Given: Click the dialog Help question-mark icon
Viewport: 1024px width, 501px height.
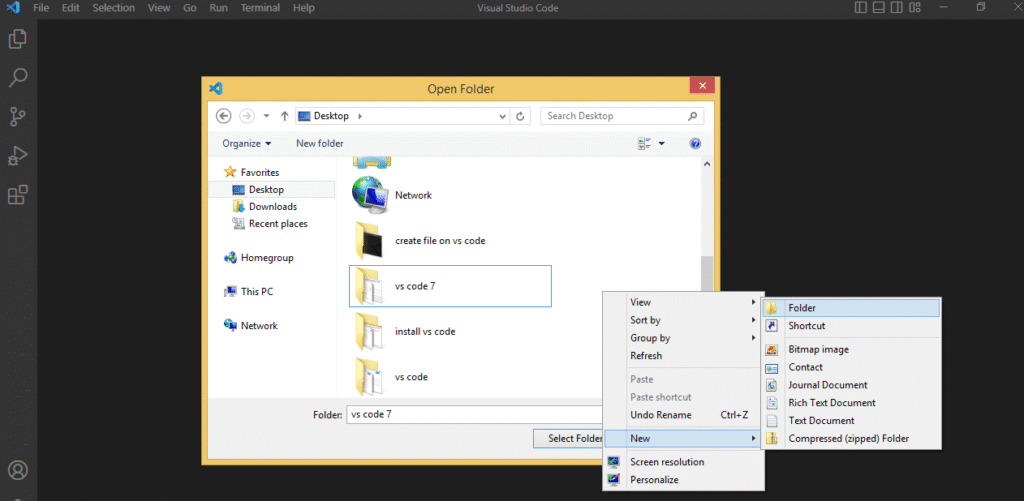Looking at the screenshot, I should click(695, 144).
